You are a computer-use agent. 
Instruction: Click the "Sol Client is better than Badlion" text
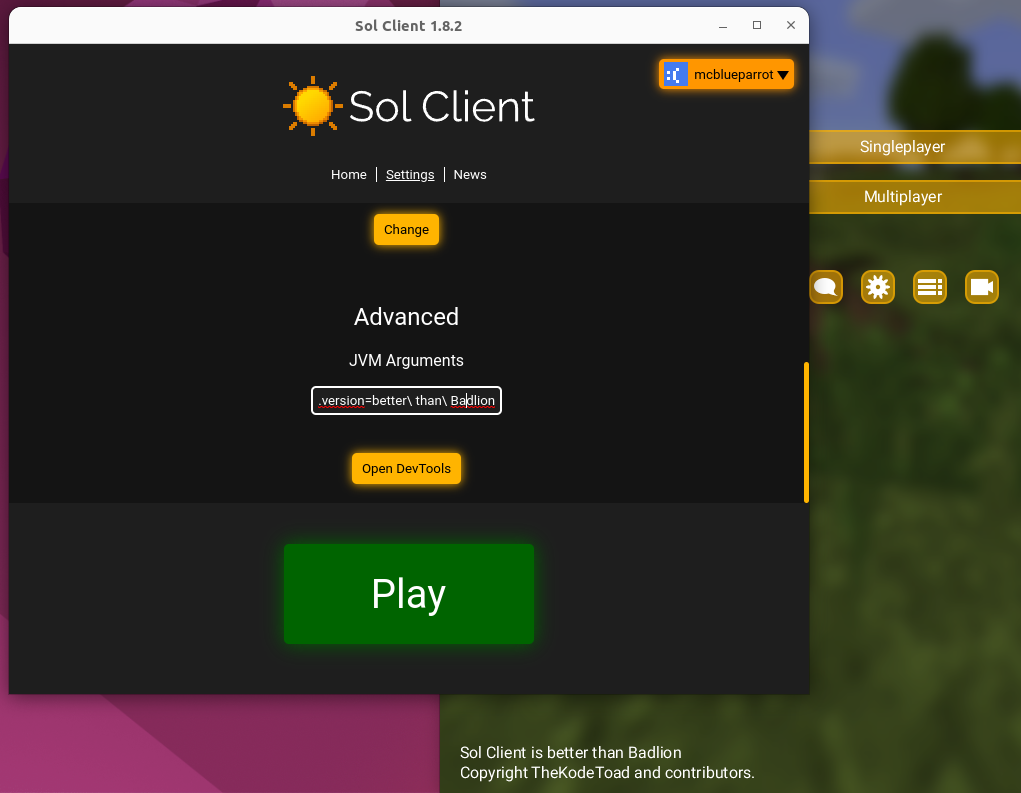tap(570, 753)
